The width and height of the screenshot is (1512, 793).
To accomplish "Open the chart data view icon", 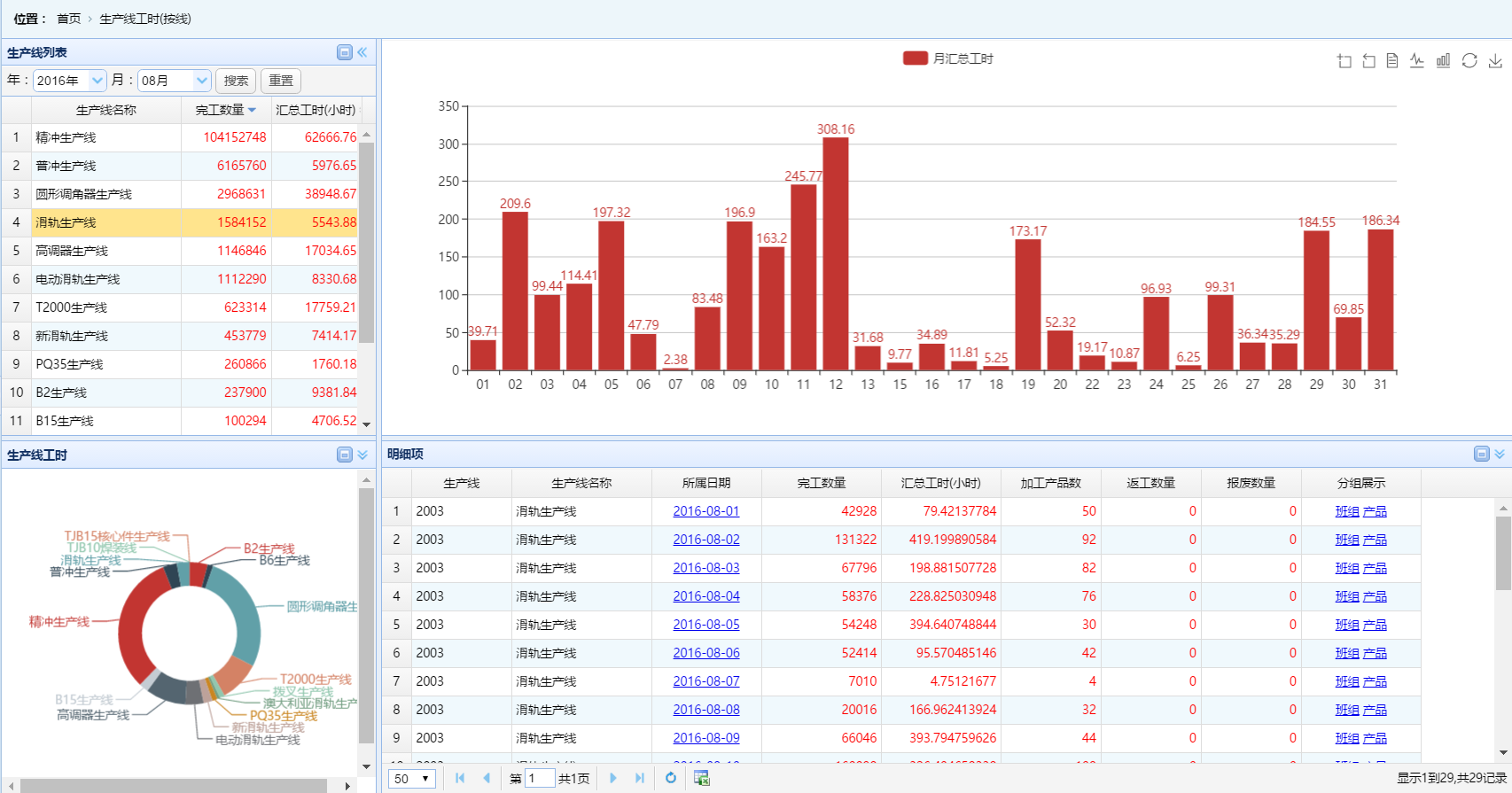I will (x=1392, y=61).
